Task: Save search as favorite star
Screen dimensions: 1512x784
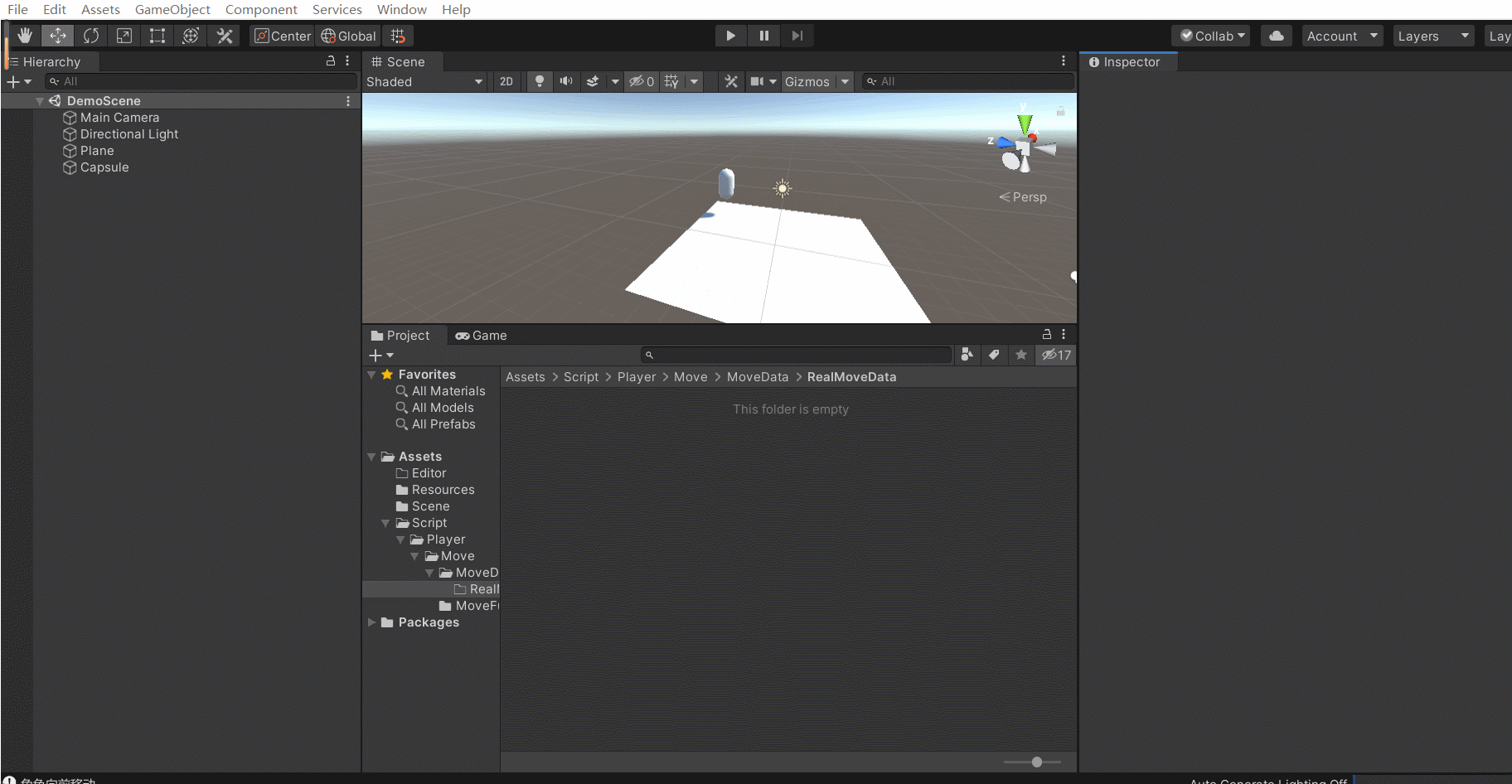Action: [1021, 355]
